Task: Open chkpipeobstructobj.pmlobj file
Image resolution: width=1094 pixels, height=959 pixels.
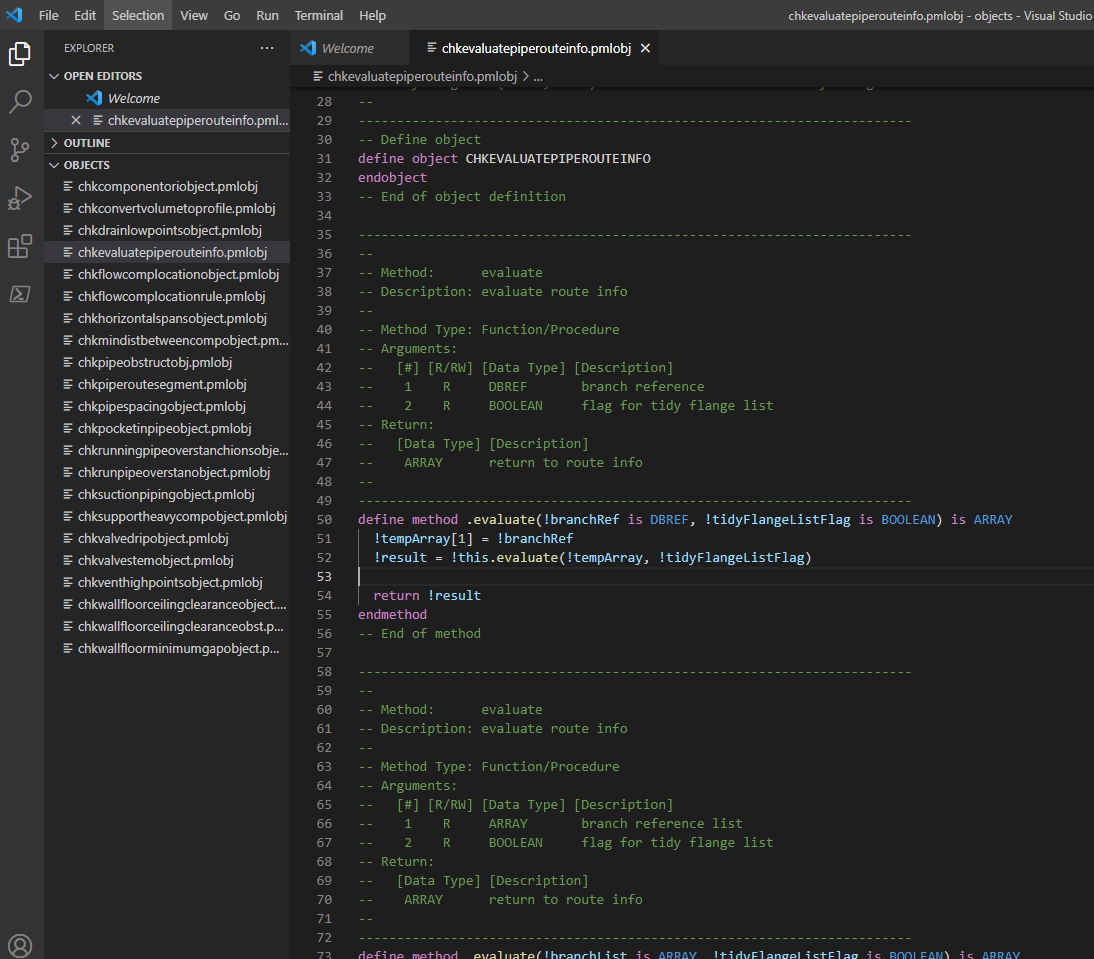Action: click(x=155, y=362)
